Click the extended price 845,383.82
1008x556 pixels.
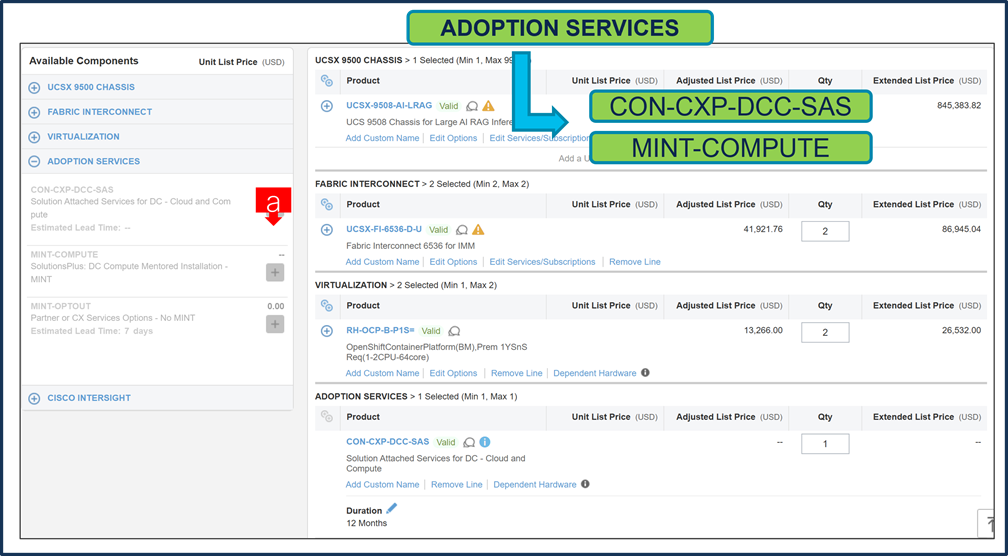coord(959,105)
